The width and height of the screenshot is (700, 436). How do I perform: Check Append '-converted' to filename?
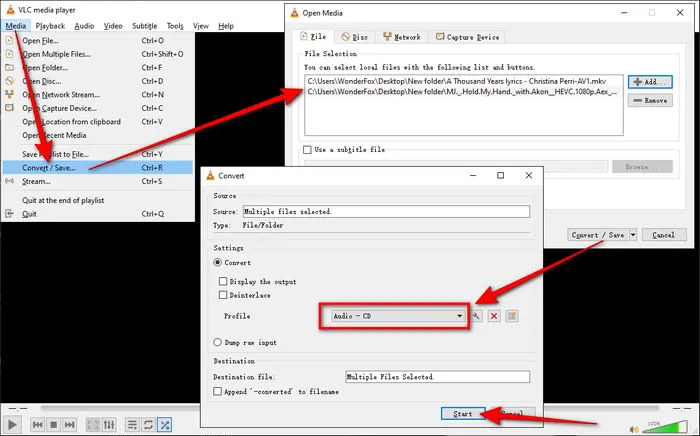point(217,391)
